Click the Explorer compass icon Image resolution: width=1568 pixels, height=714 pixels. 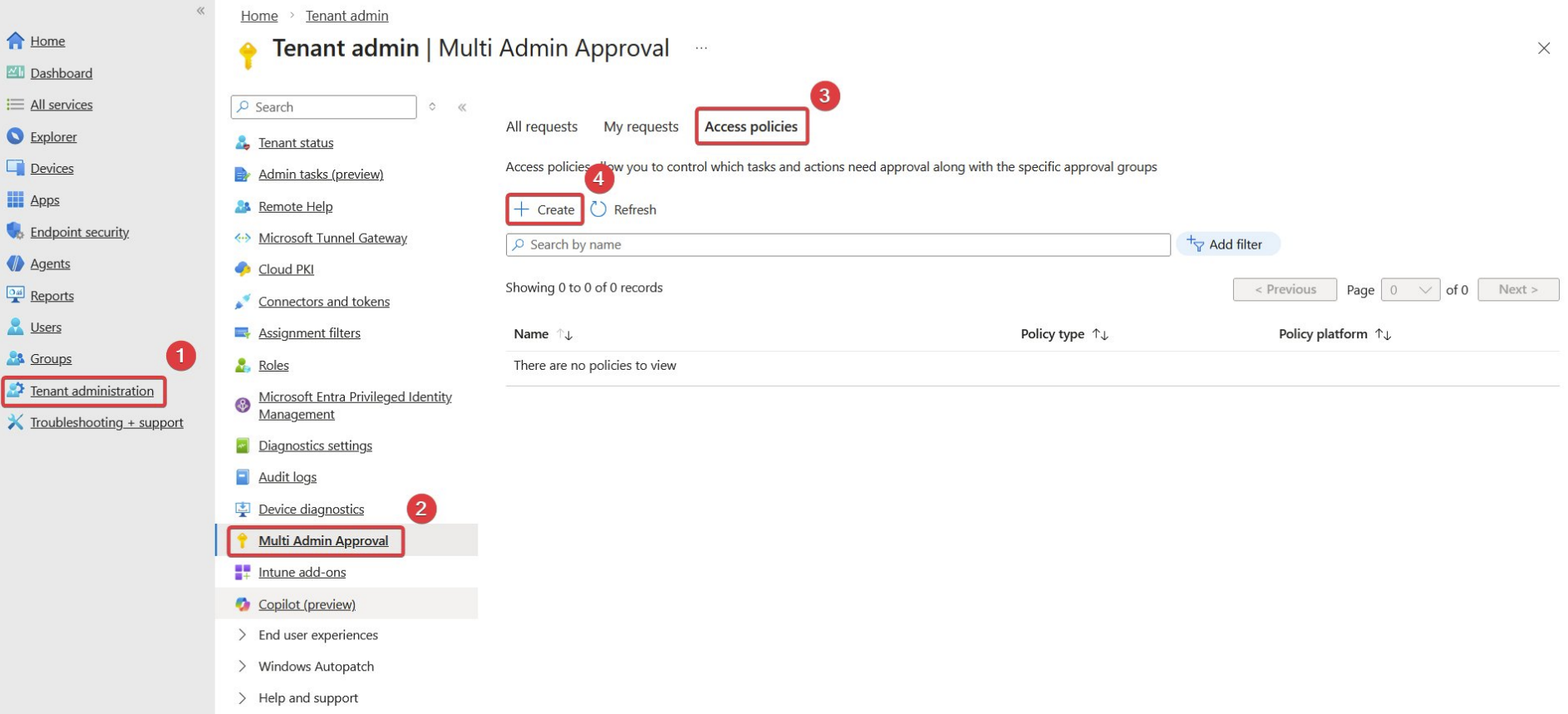[x=15, y=136]
